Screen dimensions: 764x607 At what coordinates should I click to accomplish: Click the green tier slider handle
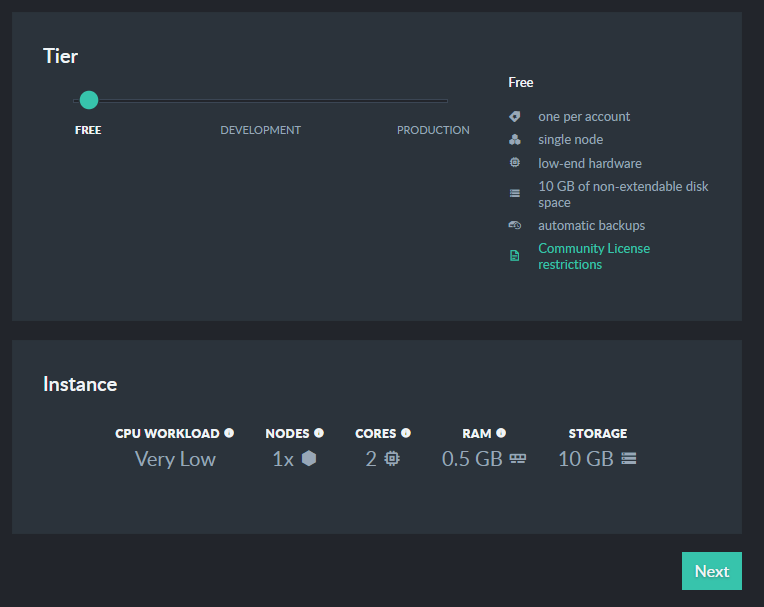[89, 100]
